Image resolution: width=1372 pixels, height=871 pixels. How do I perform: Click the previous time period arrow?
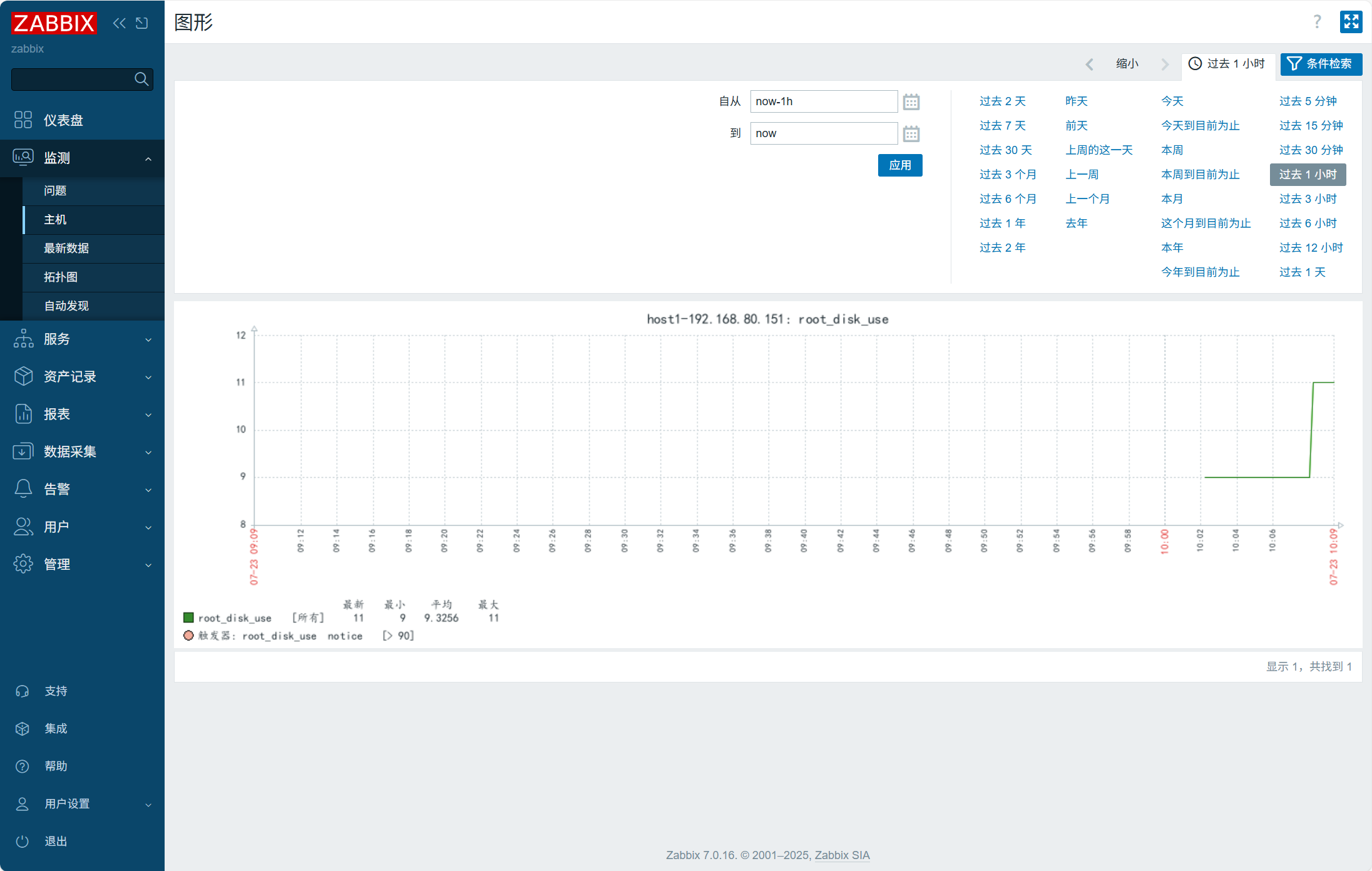click(x=1090, y=64)
